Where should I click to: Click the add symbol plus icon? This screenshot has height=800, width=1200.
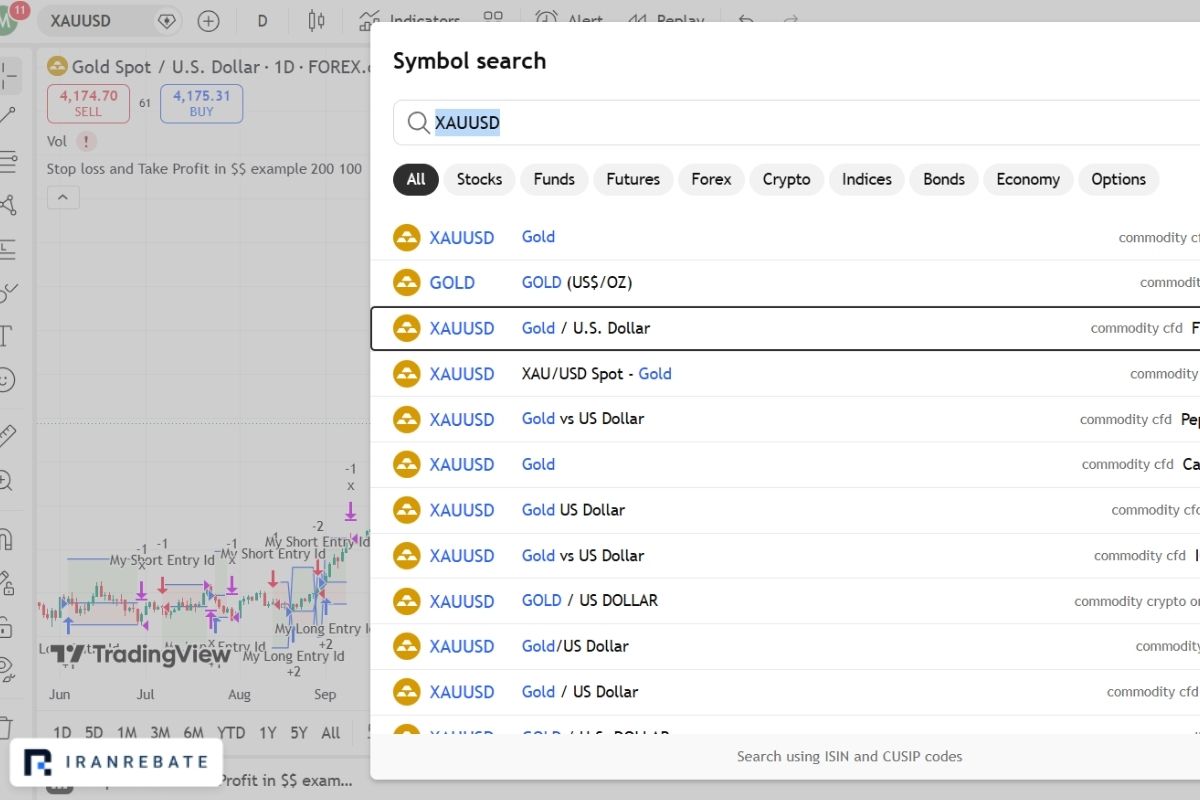pos(208,21)
